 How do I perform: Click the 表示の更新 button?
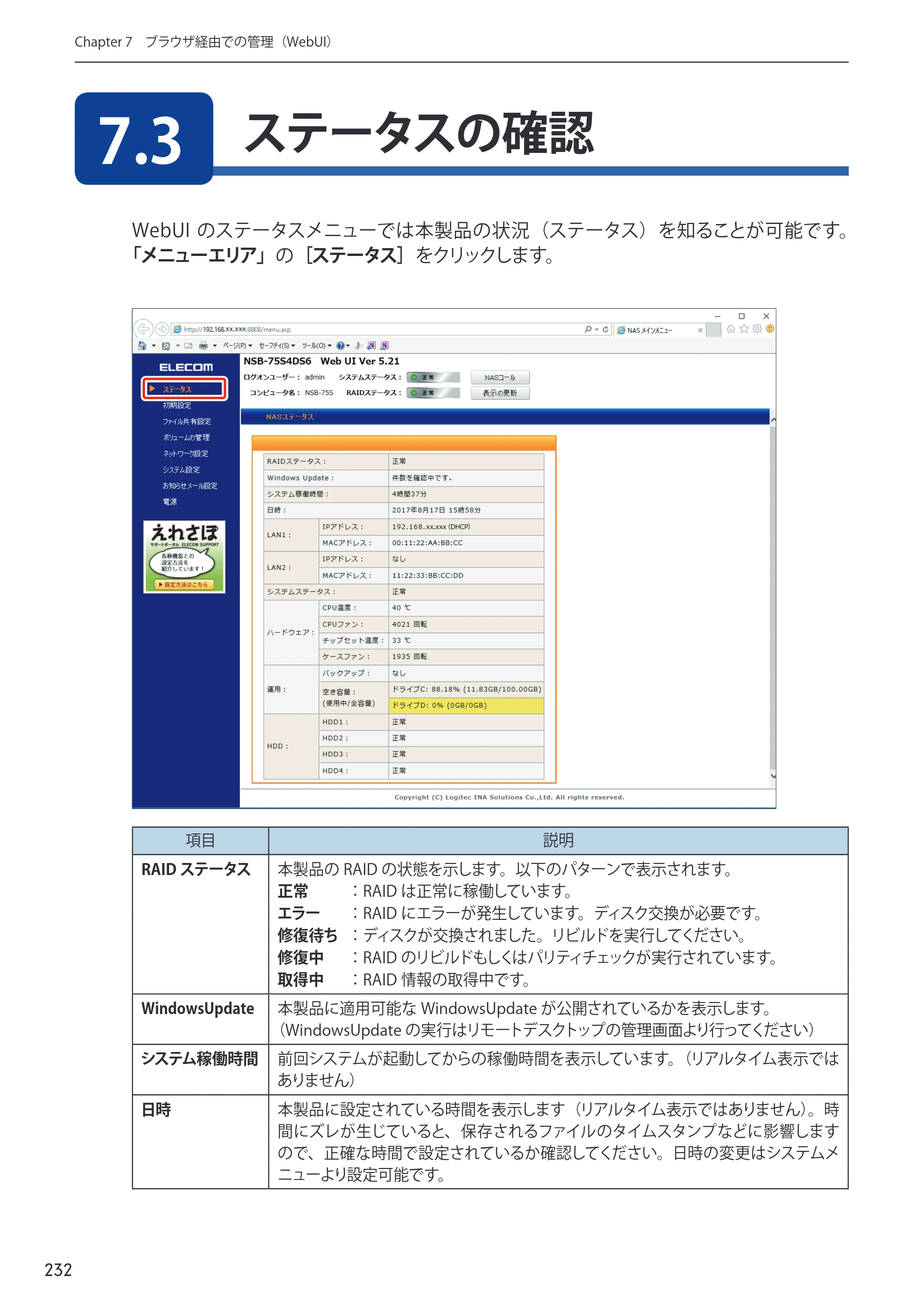click(500, 393)
